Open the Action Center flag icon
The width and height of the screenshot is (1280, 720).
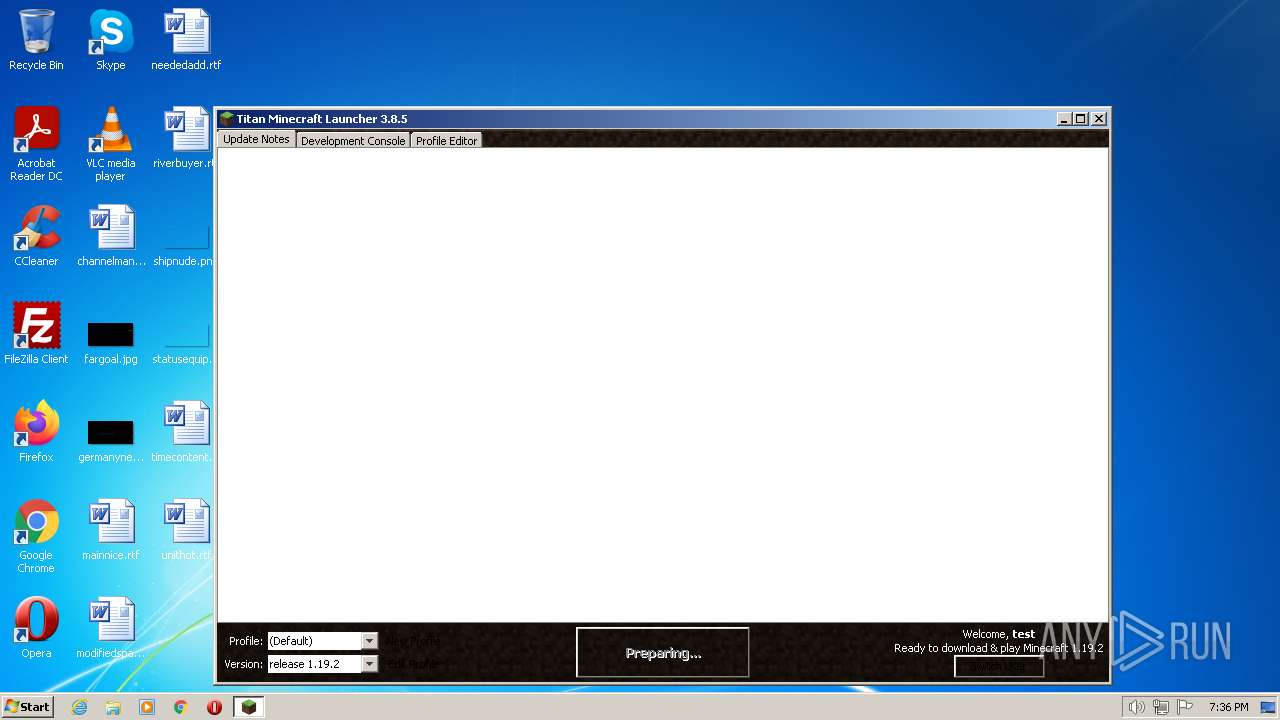pos(1184,707)
